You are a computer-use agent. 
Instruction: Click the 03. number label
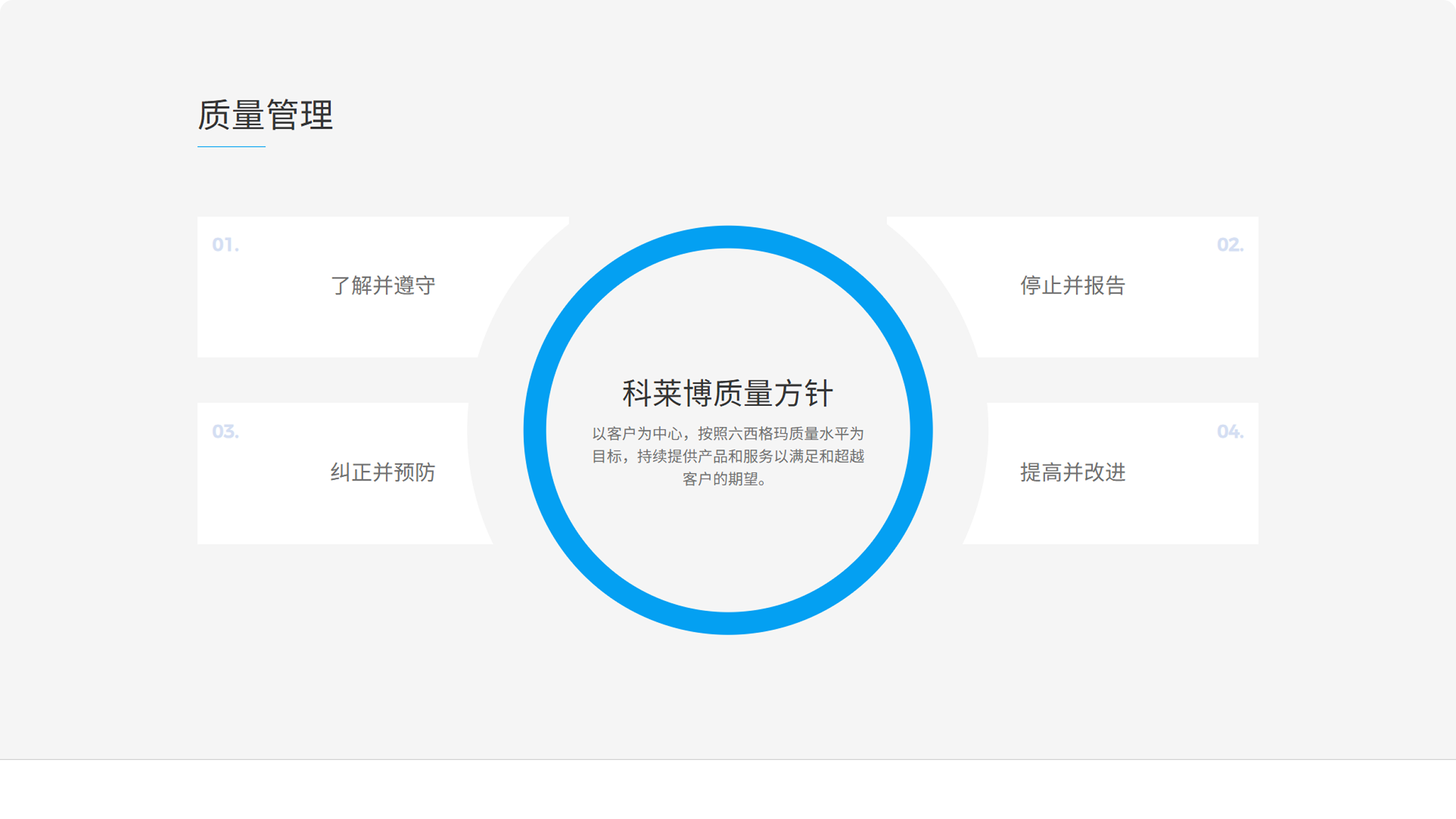(x=225, y=431)
